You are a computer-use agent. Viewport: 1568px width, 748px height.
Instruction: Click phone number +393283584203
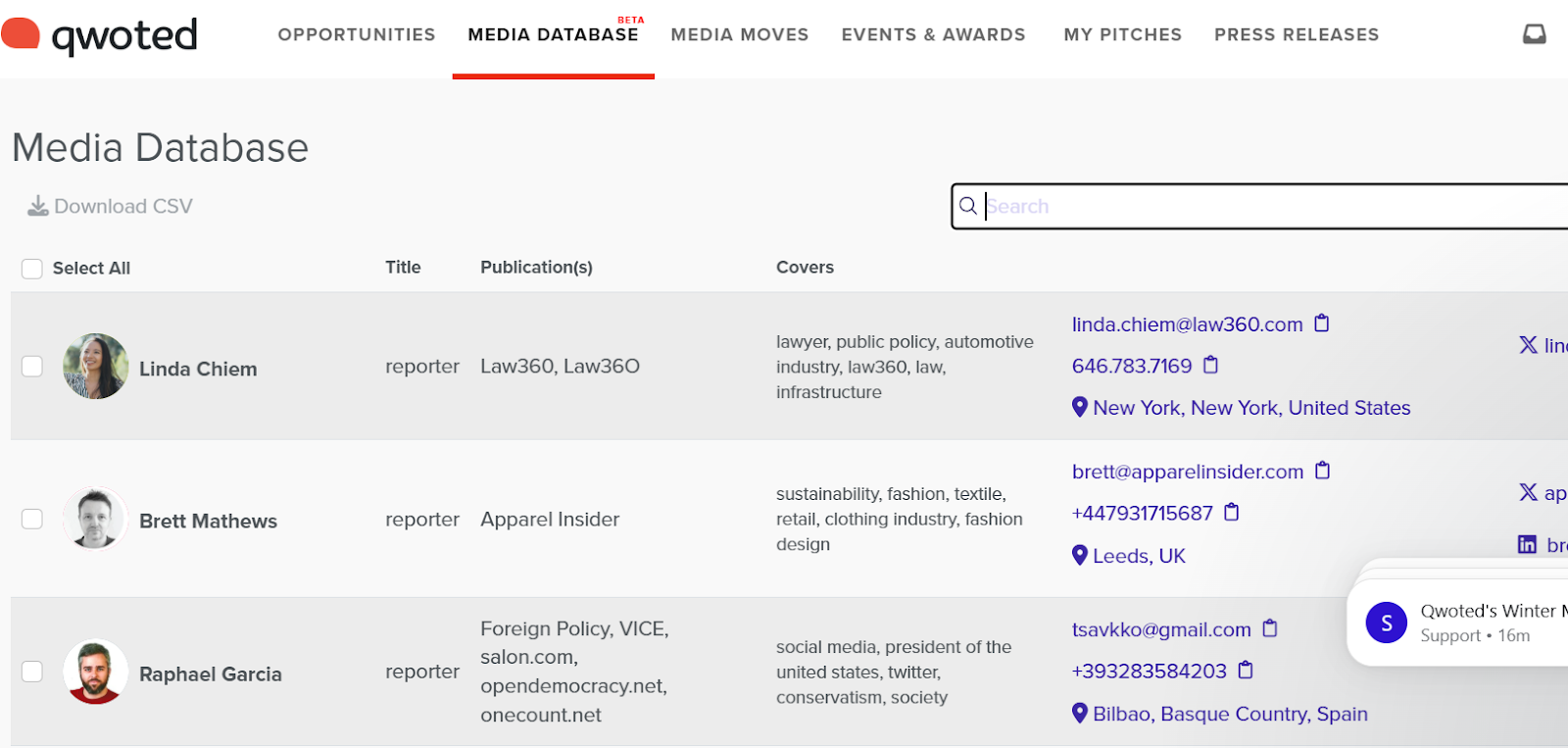coord(1150,671)
